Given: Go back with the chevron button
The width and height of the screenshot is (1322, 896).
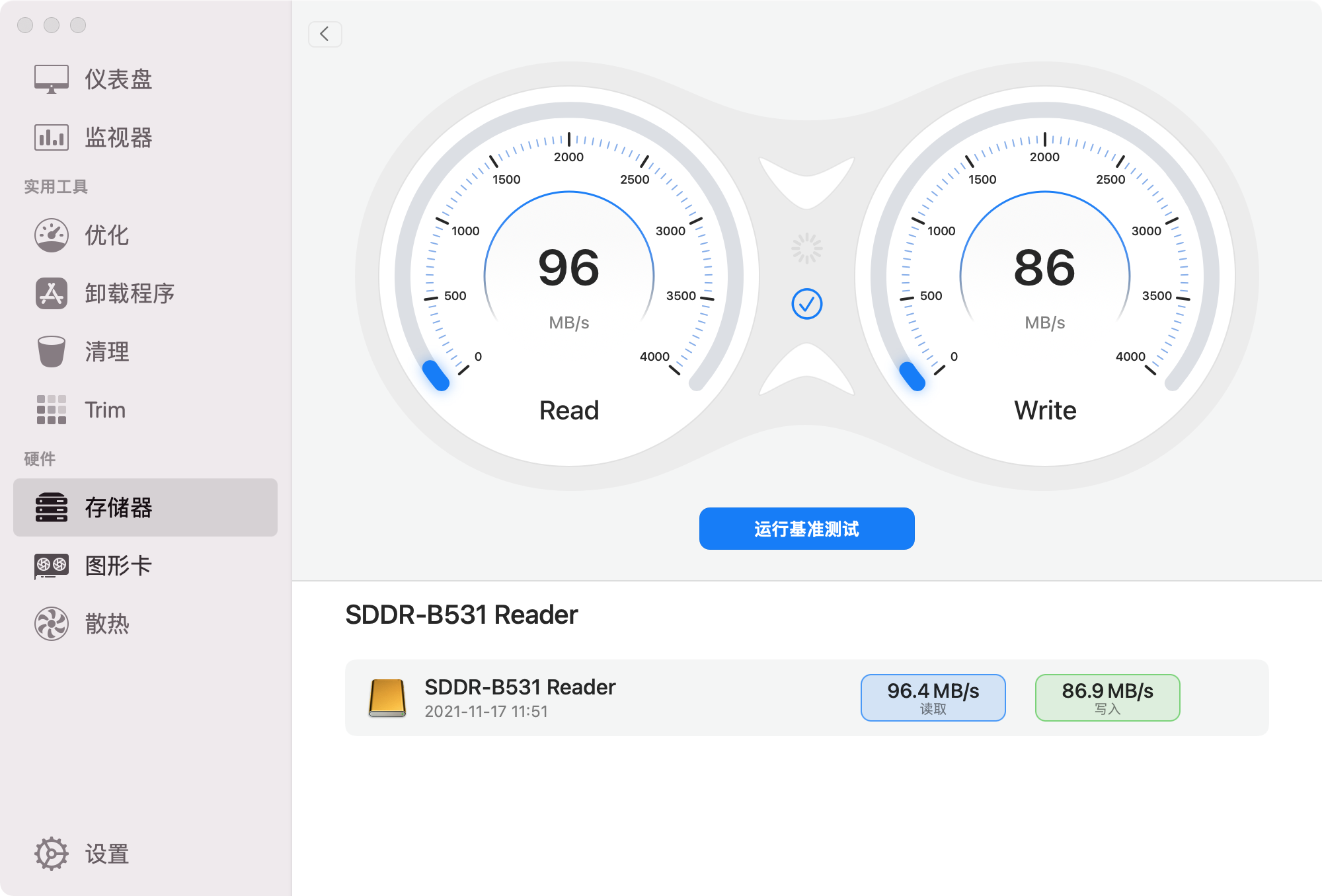Looking at the screenshot, I should tap(325, 34).
